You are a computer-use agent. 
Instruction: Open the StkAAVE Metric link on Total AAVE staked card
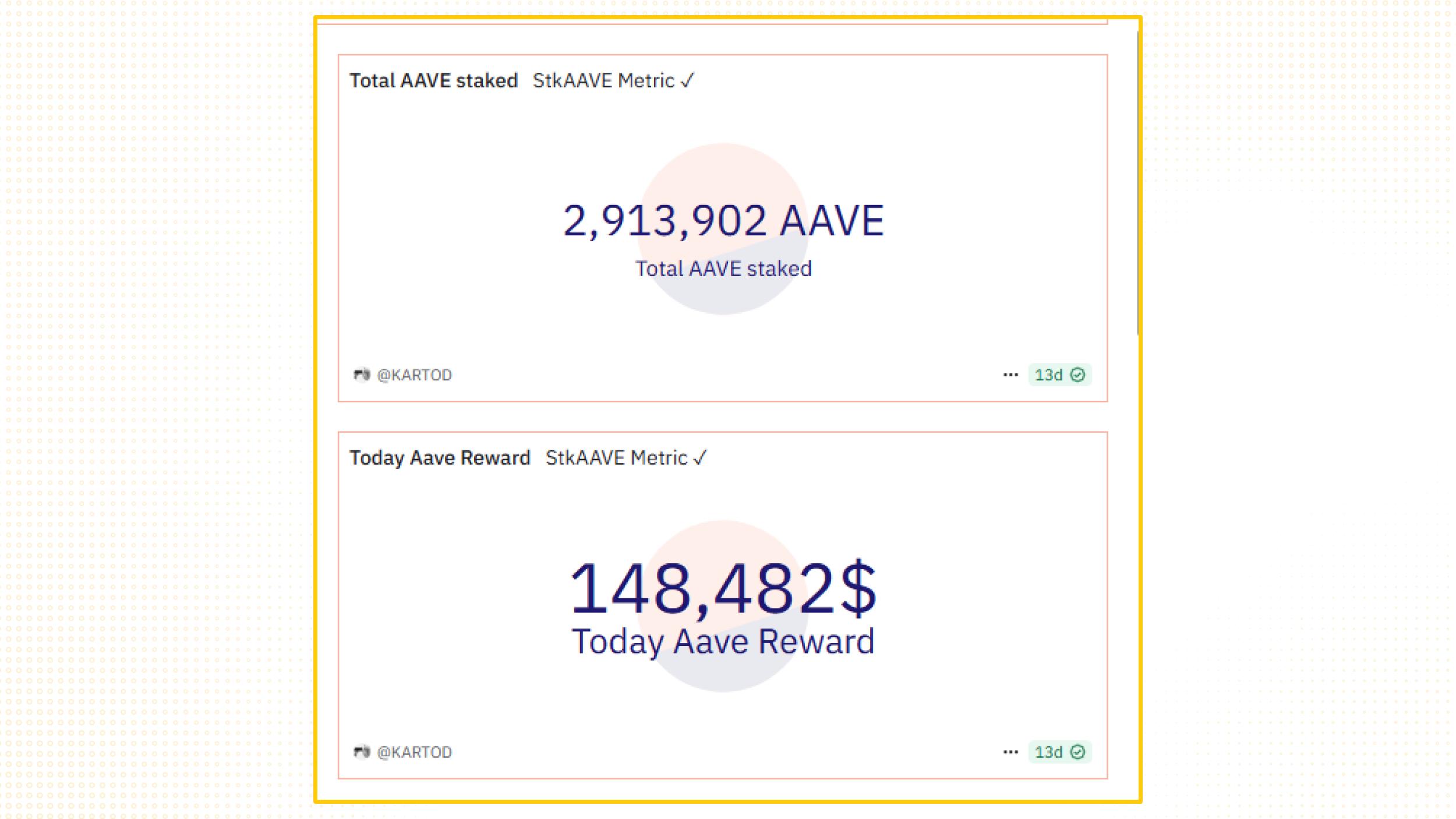(603, 80)
